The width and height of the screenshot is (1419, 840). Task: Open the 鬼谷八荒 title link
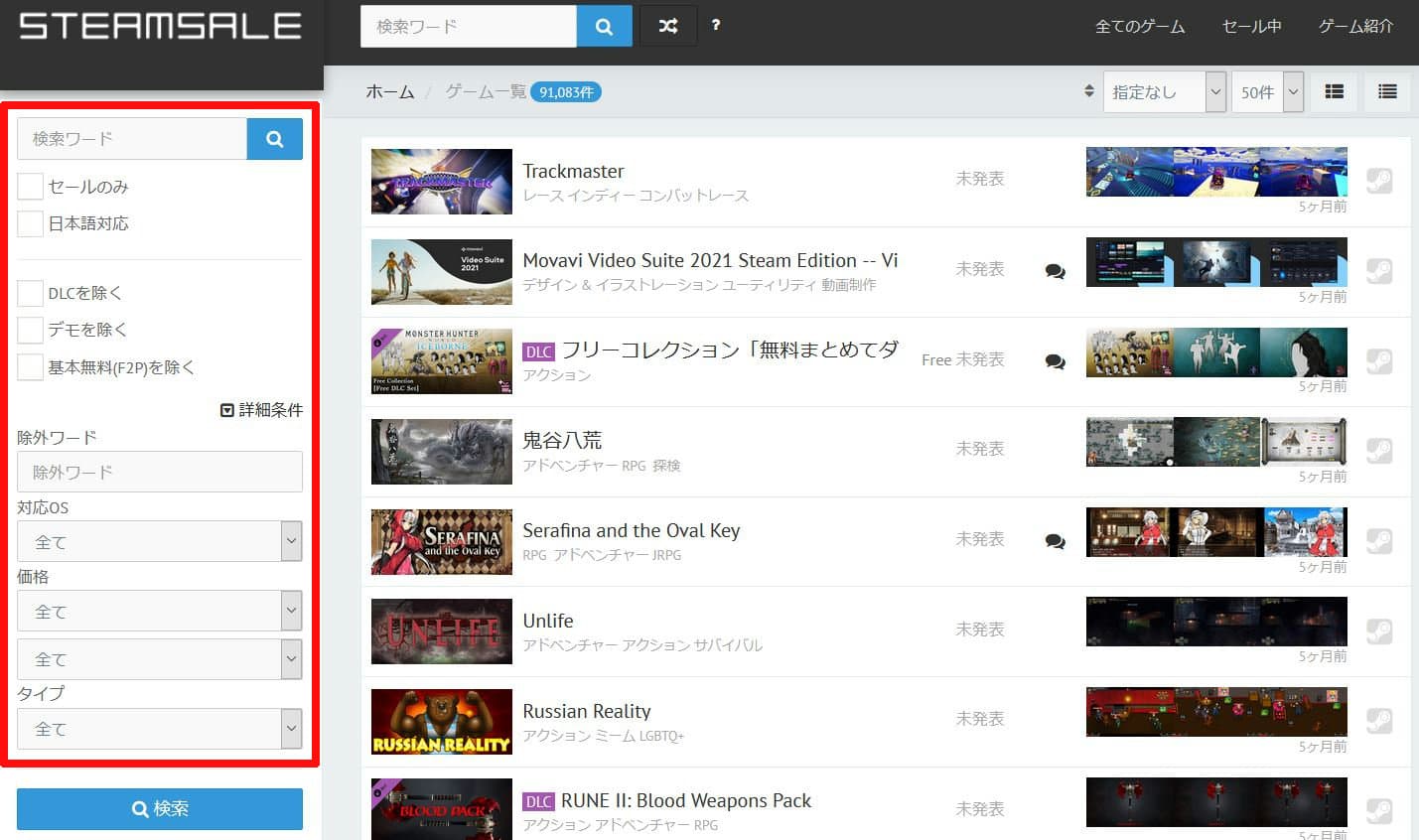tap(562, 440)
